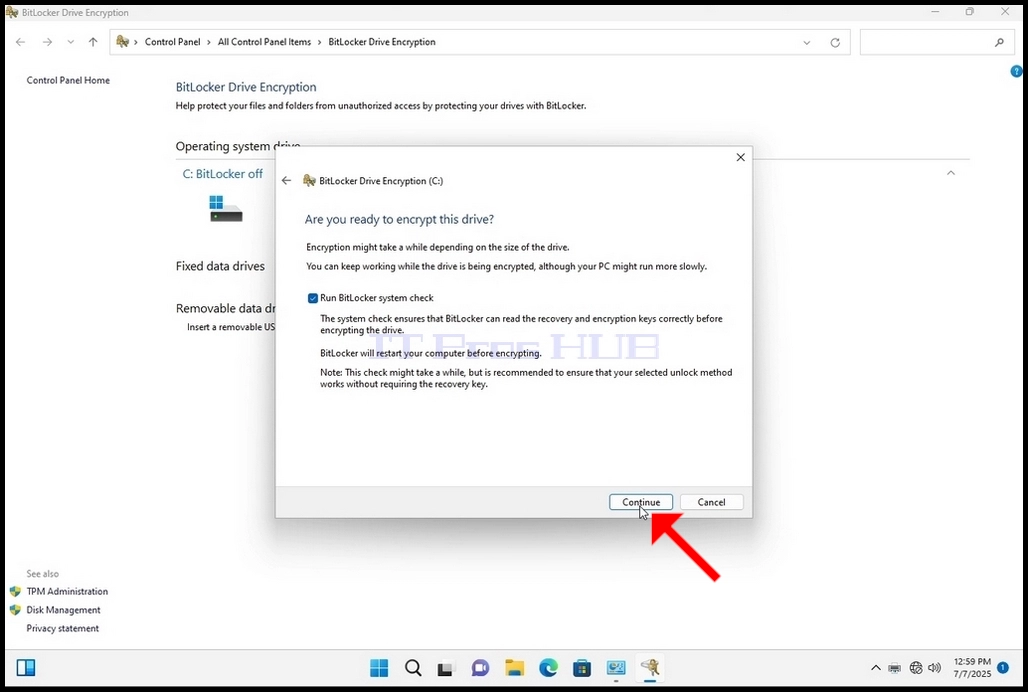Click the up one level arrow

93,42
